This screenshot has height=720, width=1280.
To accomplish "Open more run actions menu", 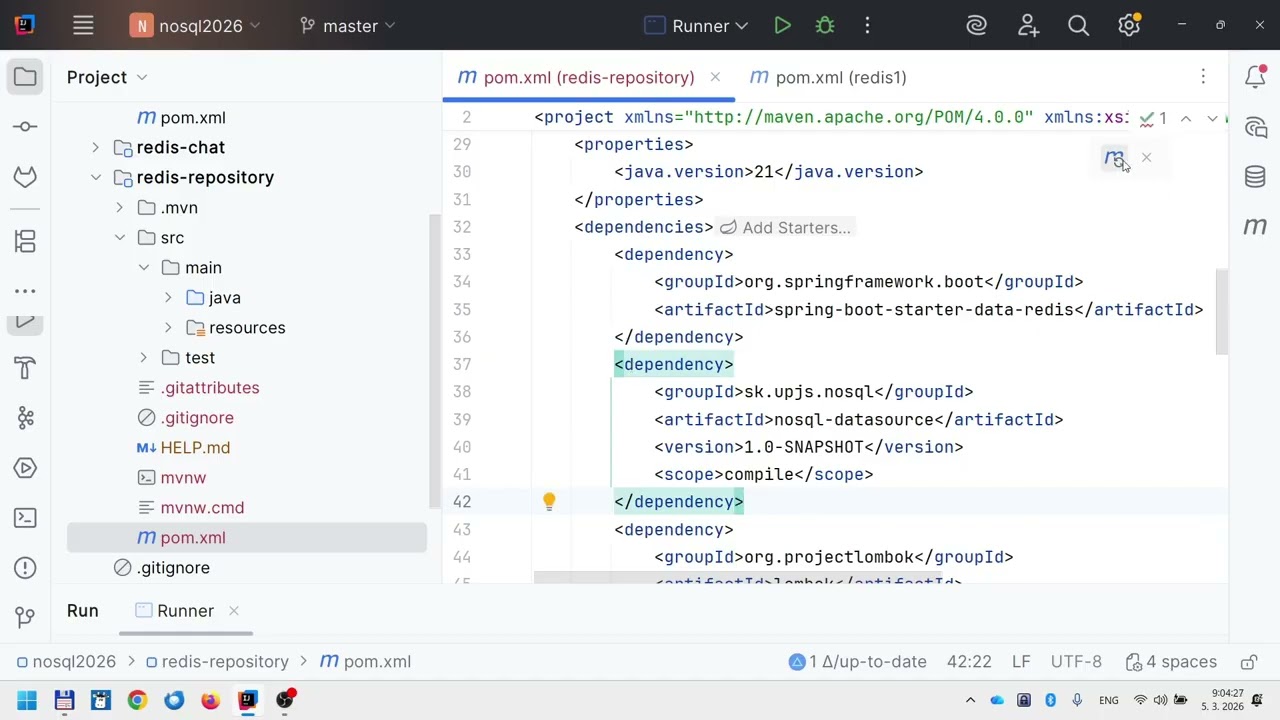I will (867, 26).
